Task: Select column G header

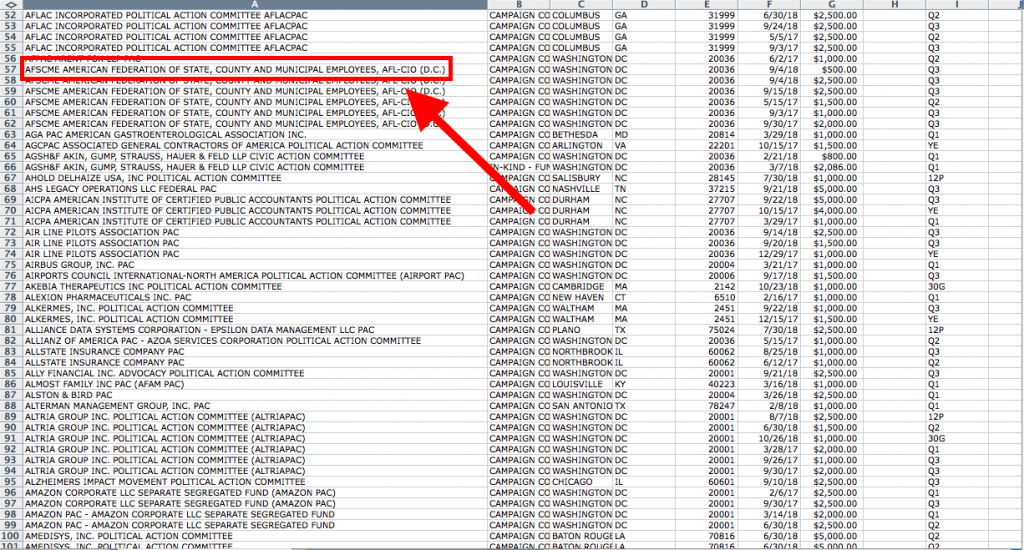Action: pos(832,5)
